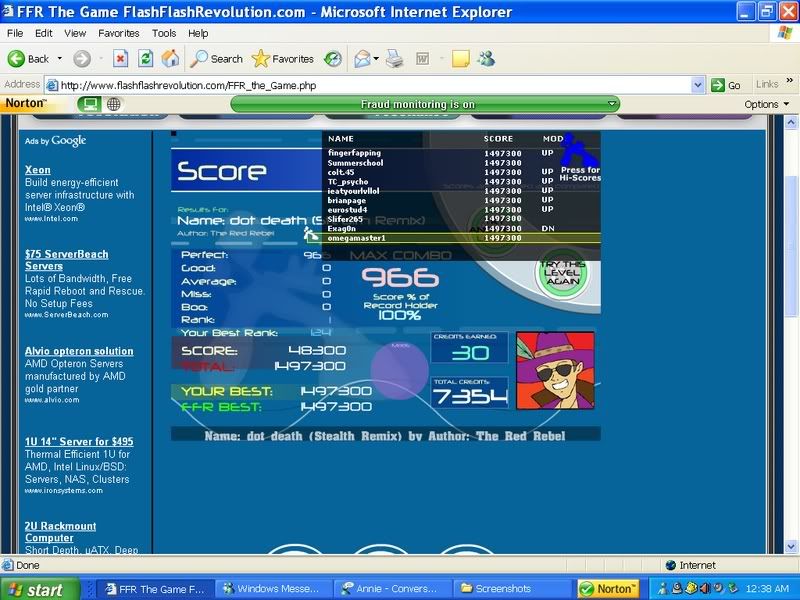Viewport: 800px width, 600px height.
Task: Click inside the address bar URL field
Action: (x=370, y=85)
